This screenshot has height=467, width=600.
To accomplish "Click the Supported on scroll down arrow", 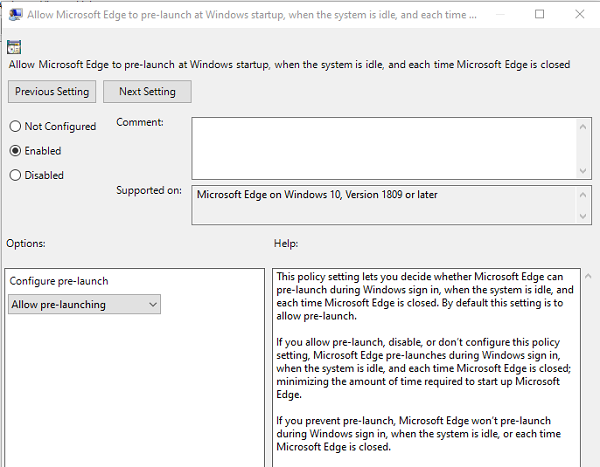I will click(x=584, y=216).
